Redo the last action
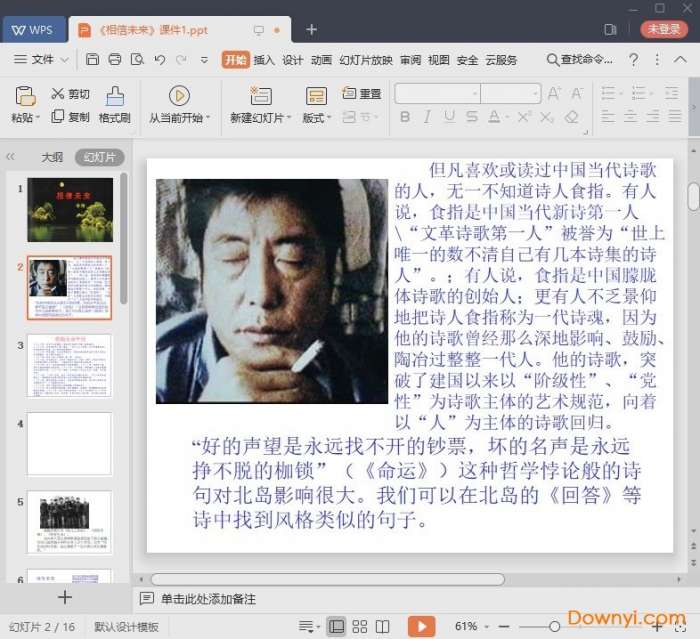This screenshot has width=700, height=639. [181, 59]
